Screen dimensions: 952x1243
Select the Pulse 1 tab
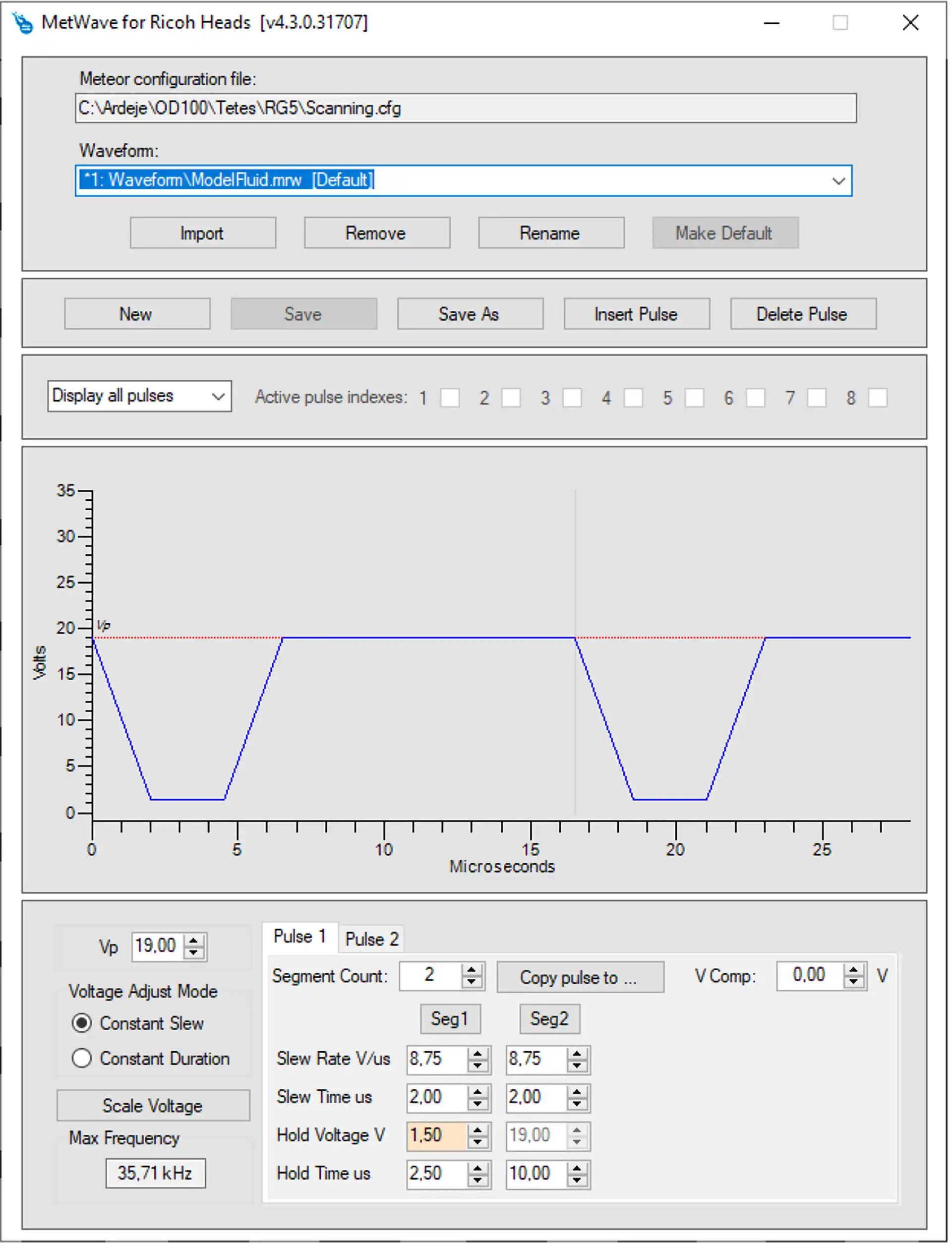pos(299,937)
